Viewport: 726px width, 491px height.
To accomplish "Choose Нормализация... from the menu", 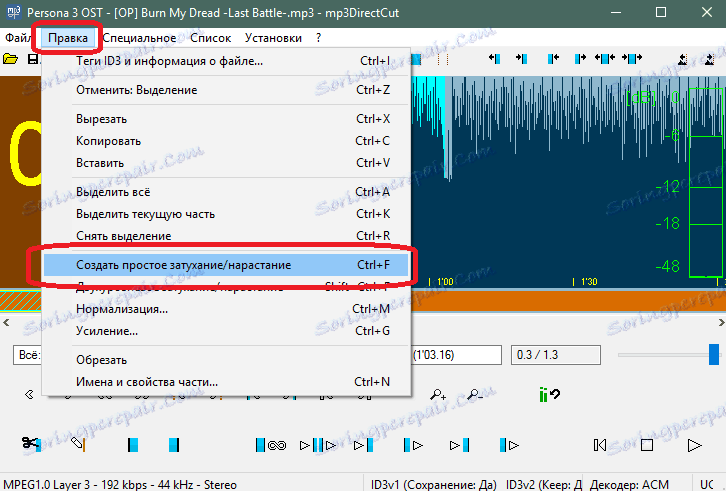I will [226, 309].
